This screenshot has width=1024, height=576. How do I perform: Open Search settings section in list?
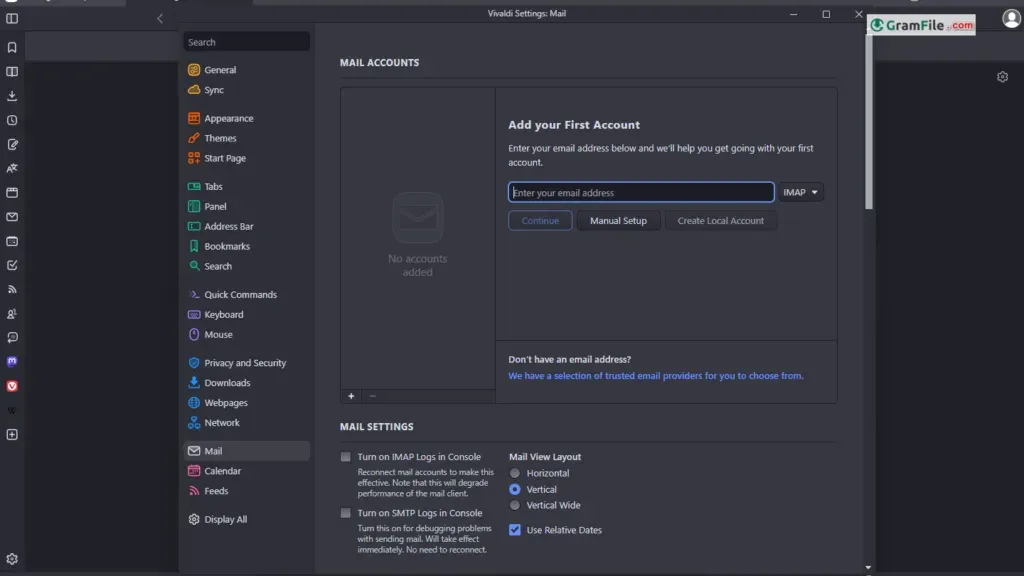tap(246, 266)
